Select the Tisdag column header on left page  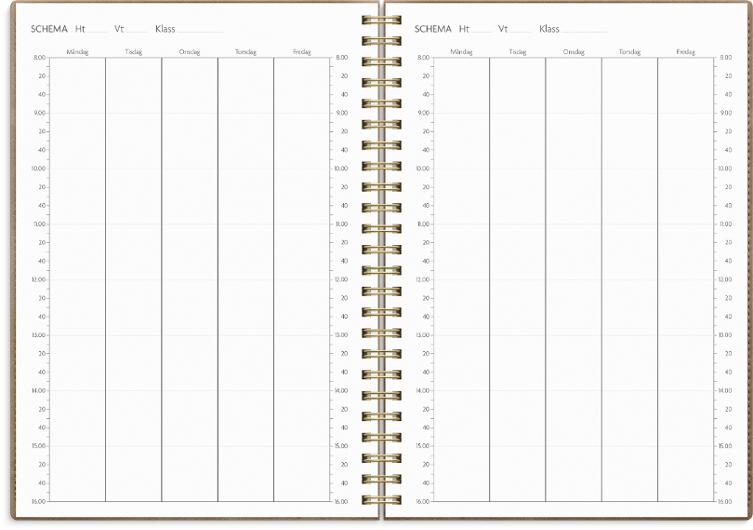(x=133, y=51)
